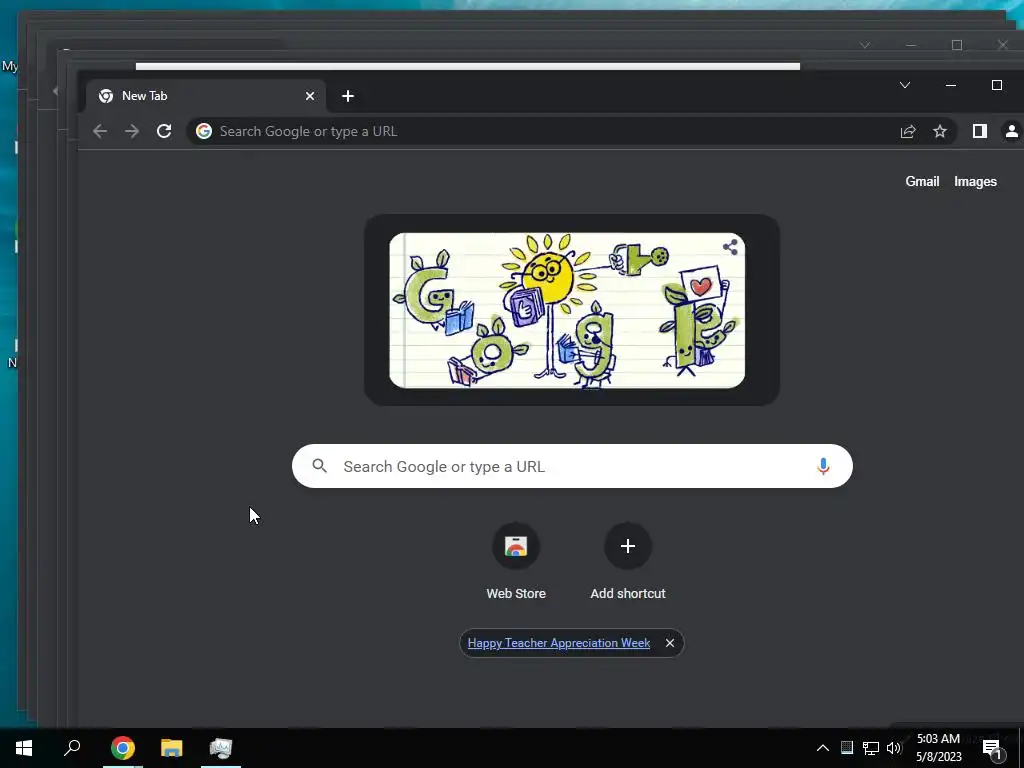Close the New Tab tab
The height and width of the screenshot is (768, 1024).
coord(310,96)
